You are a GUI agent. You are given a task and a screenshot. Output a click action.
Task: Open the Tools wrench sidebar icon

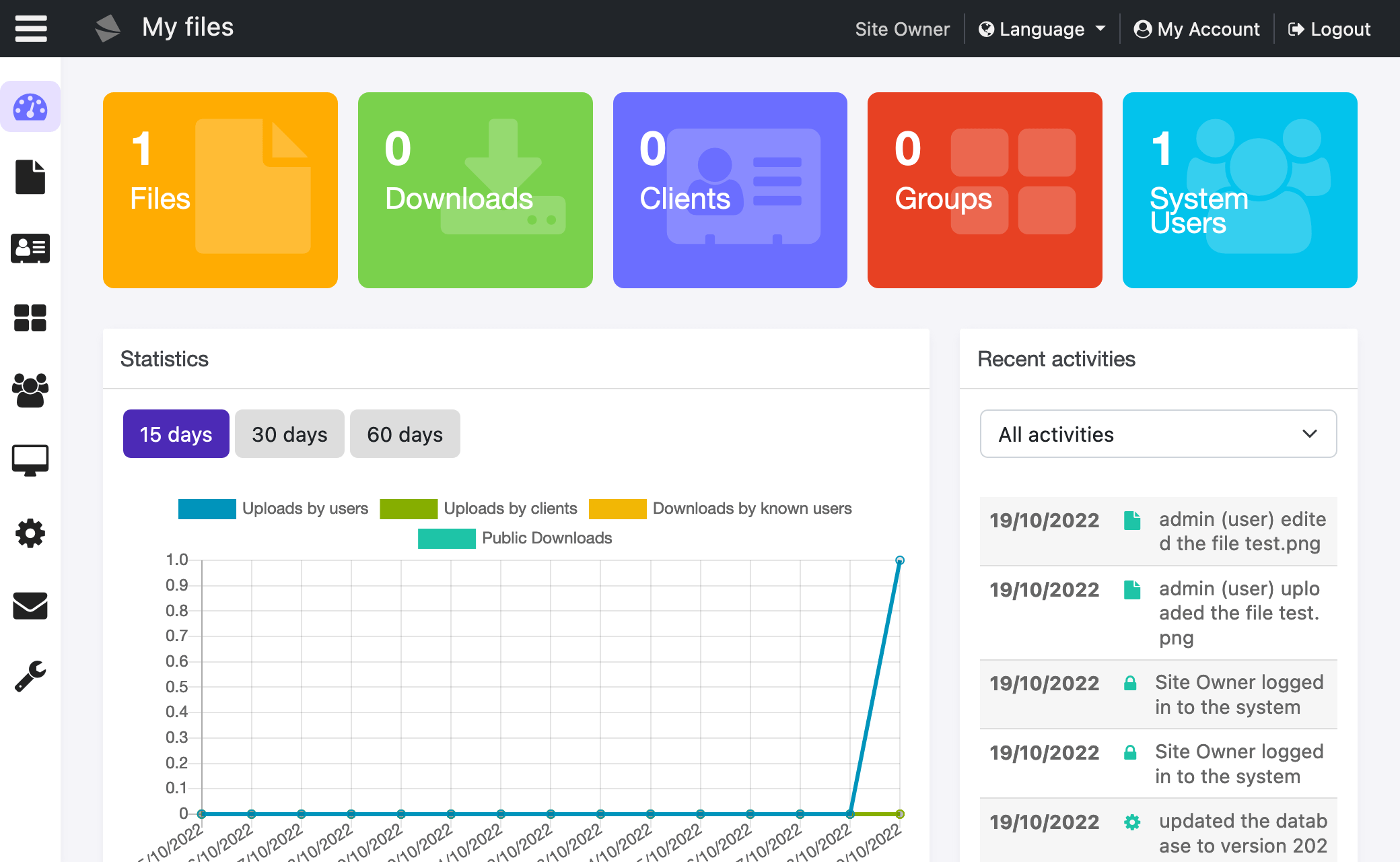tap(30, 676)
